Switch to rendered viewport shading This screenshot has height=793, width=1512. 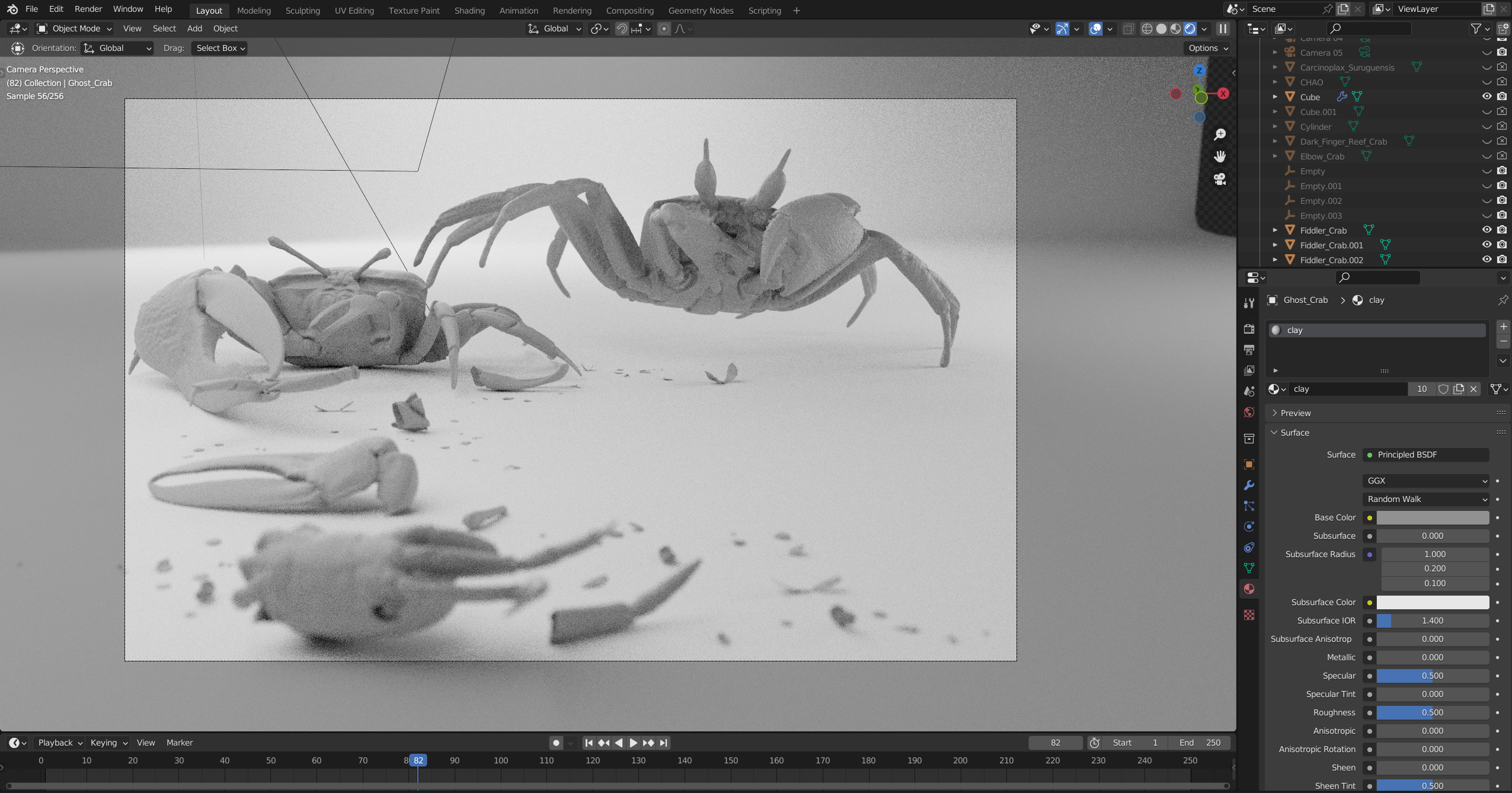tap(1190, 28)
